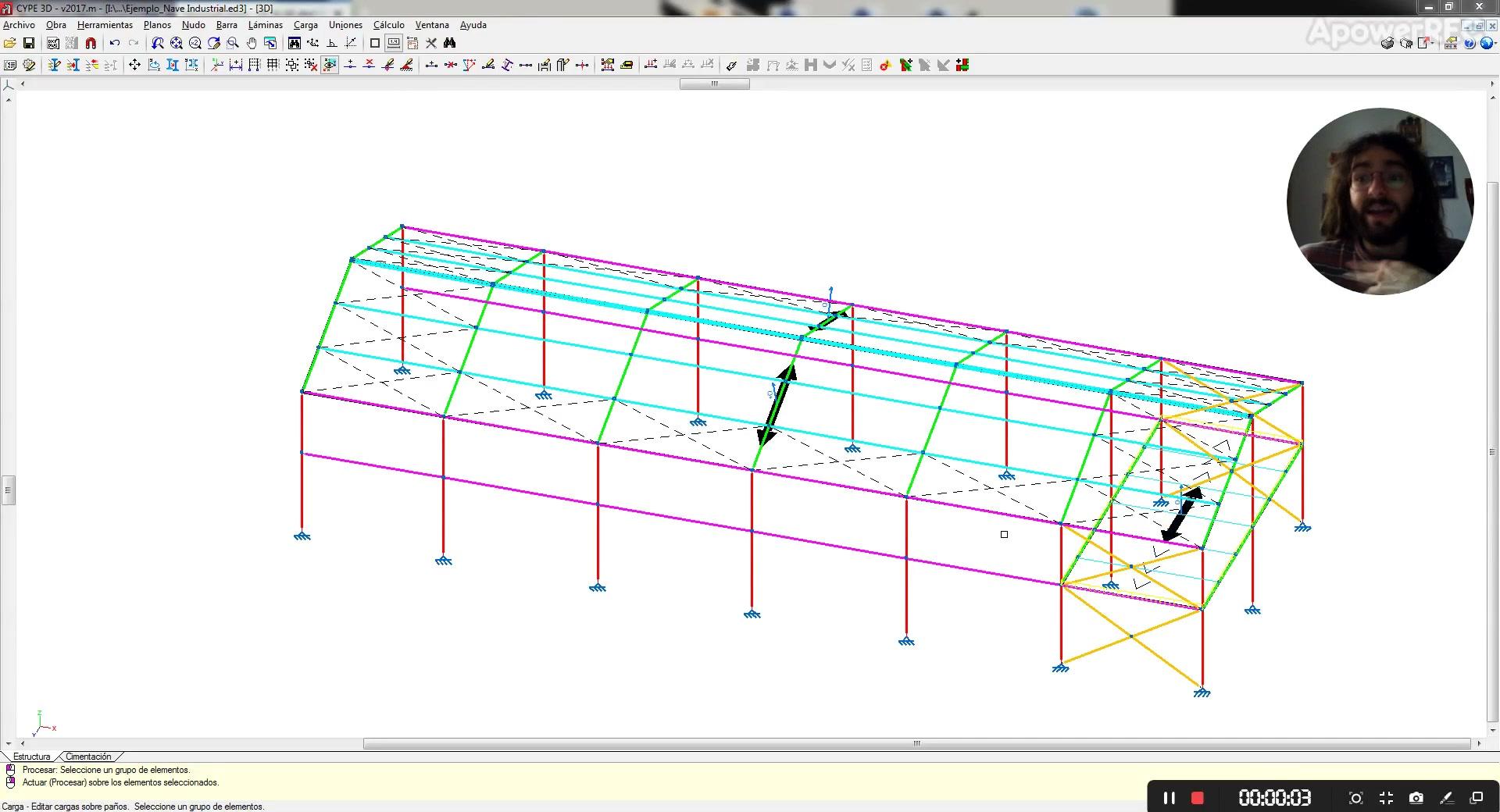Pause the screen recording
The width and height of the screenshot is (1500, 812).
[1169, 798]
